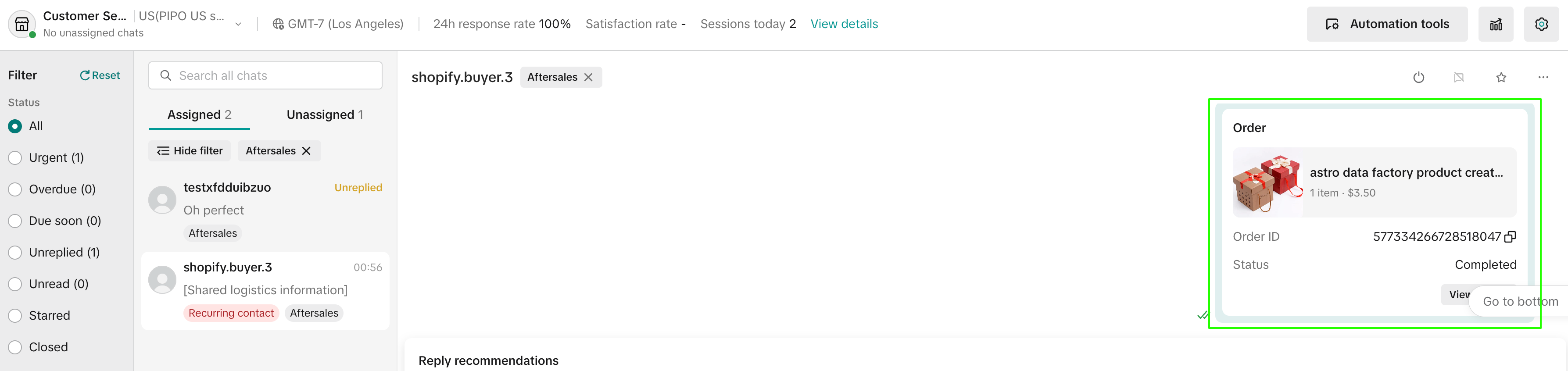Switch to the Assigned tab
Image resolution: width=1568 pixels, height=371 pixels.
(199, 115)
